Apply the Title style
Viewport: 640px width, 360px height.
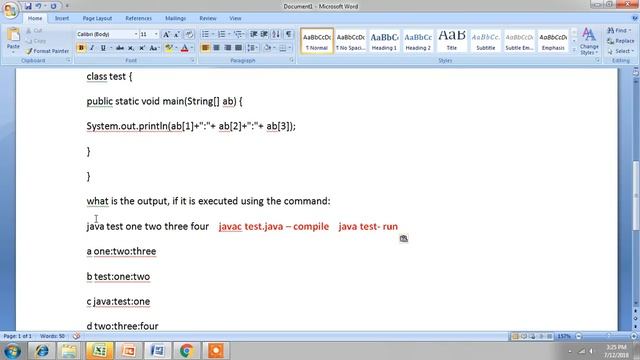point(452,41)
